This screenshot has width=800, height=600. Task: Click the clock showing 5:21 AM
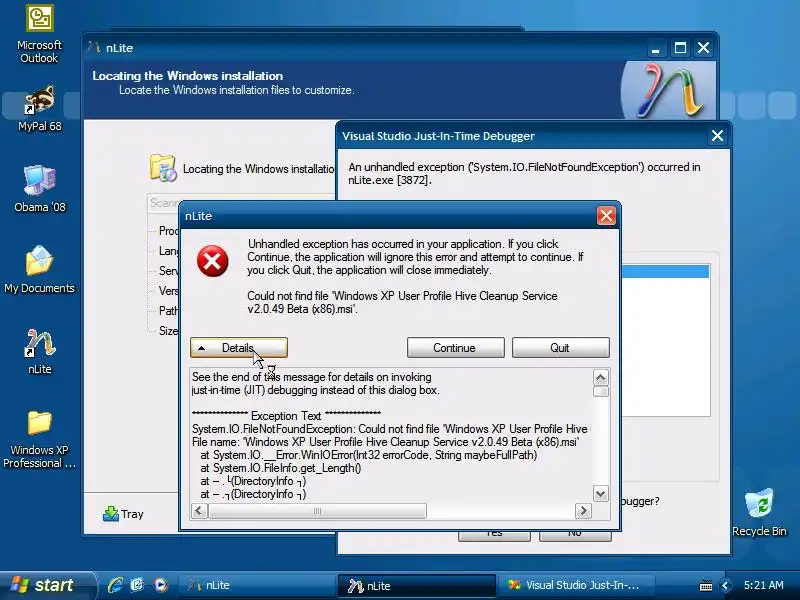(763, 585)
